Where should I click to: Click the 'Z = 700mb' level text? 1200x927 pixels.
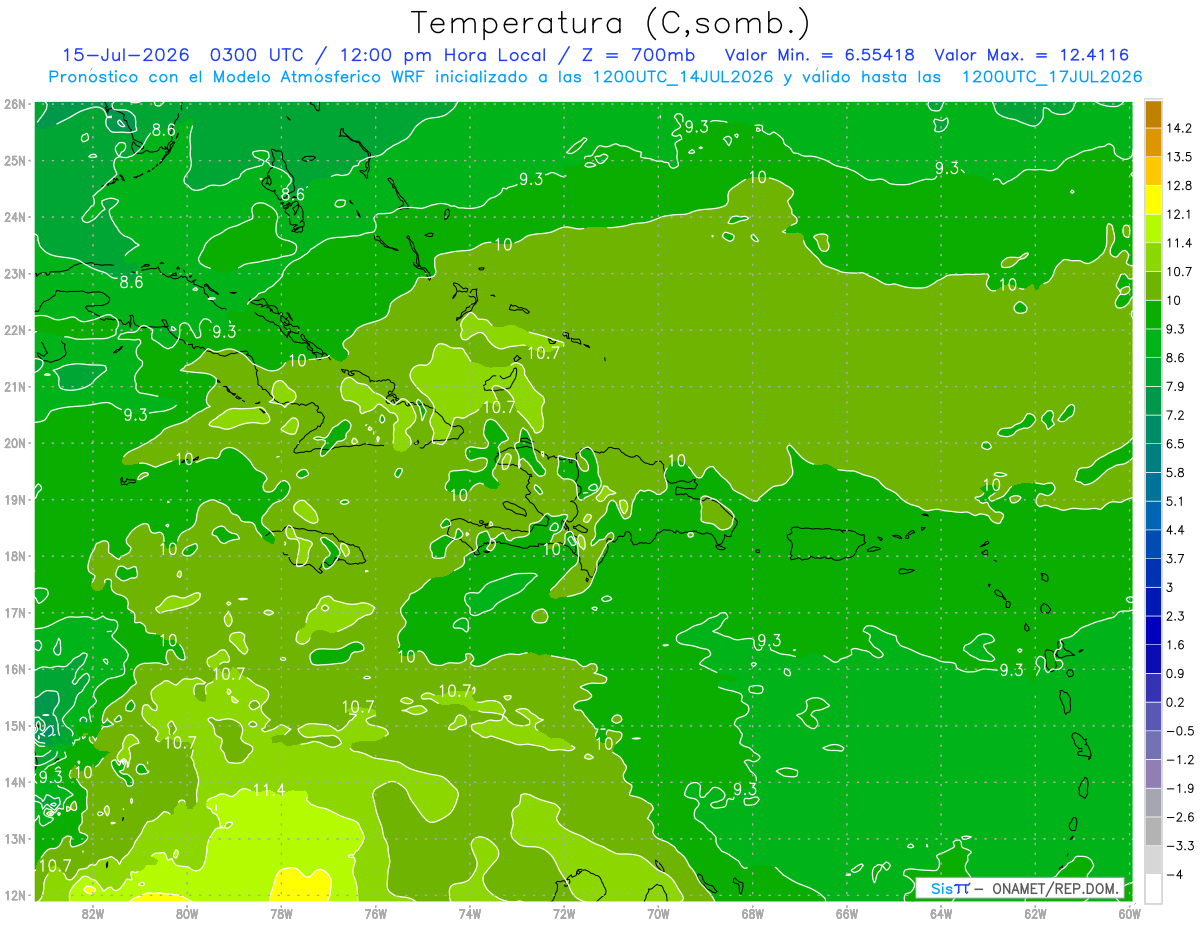tap(640, 55)
